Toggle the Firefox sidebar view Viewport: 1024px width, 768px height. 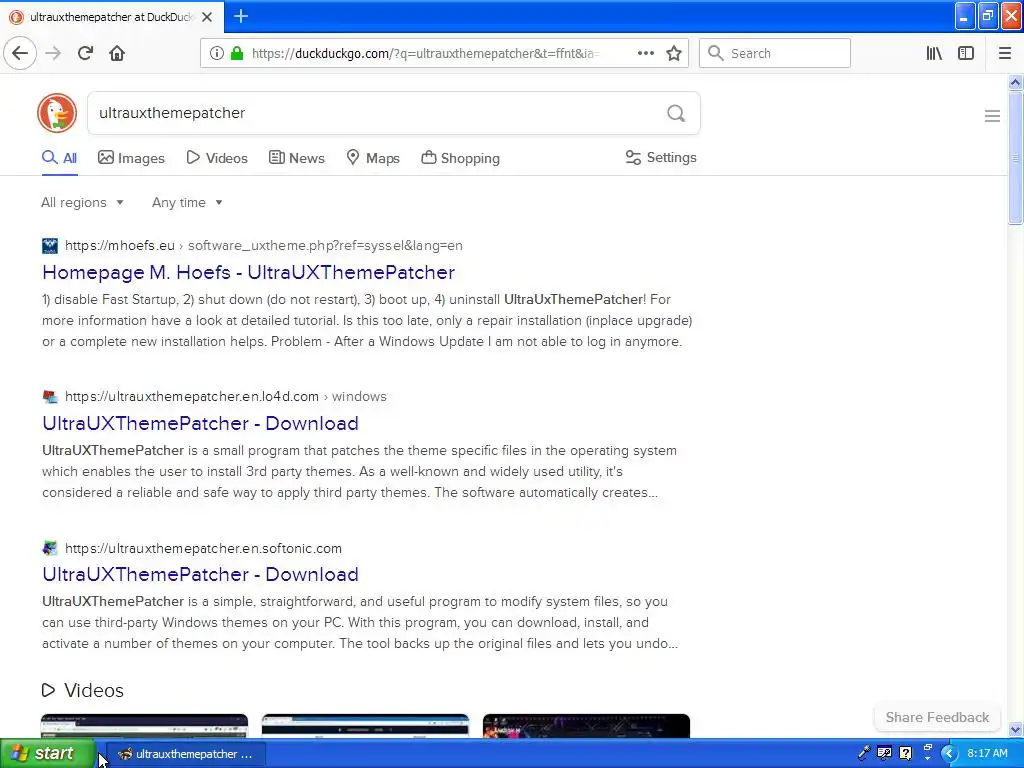966,54
